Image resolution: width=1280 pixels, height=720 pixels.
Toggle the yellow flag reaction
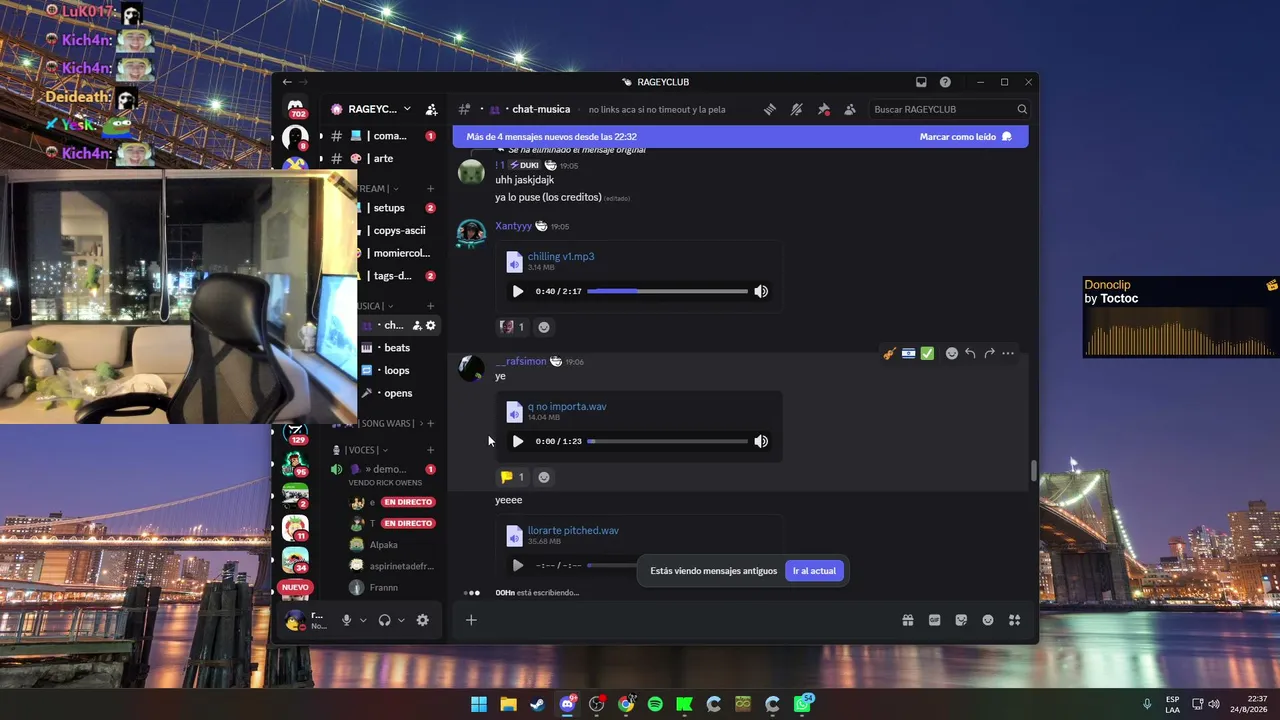click(513, 477)
